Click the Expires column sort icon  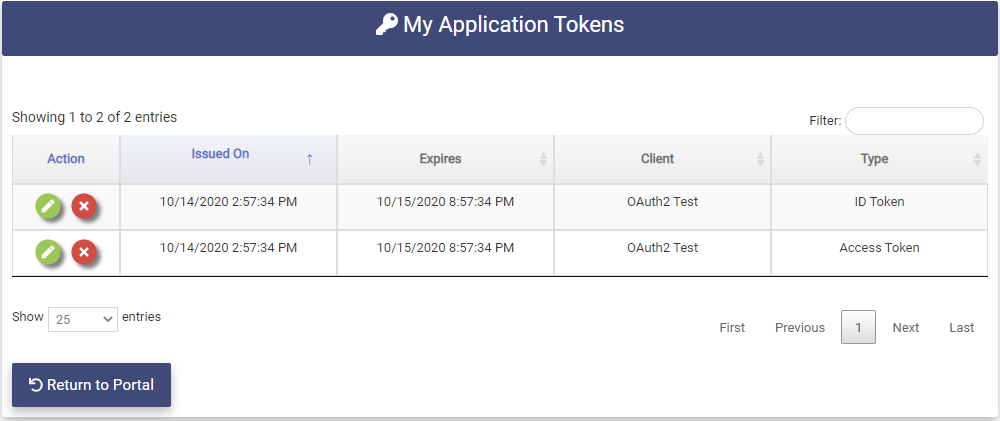543,159
